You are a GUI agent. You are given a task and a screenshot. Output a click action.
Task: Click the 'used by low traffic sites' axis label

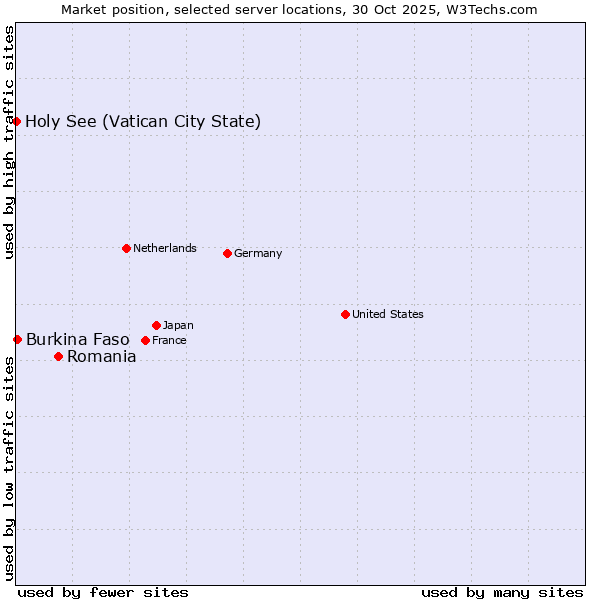9,467
